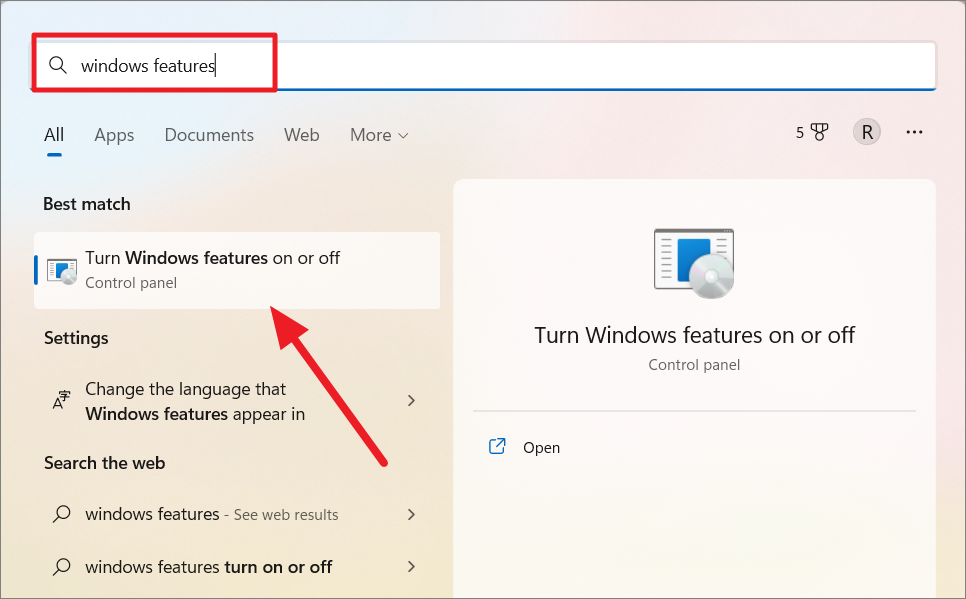The height and width of the screenshot is (599, 966).
Task: Switch to the Web tab
Action: (301, 134)
